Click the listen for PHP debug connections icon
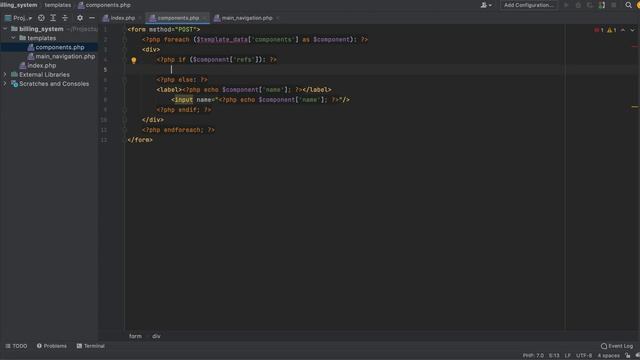This screenshot has width=640, height=360. [602, 5]
